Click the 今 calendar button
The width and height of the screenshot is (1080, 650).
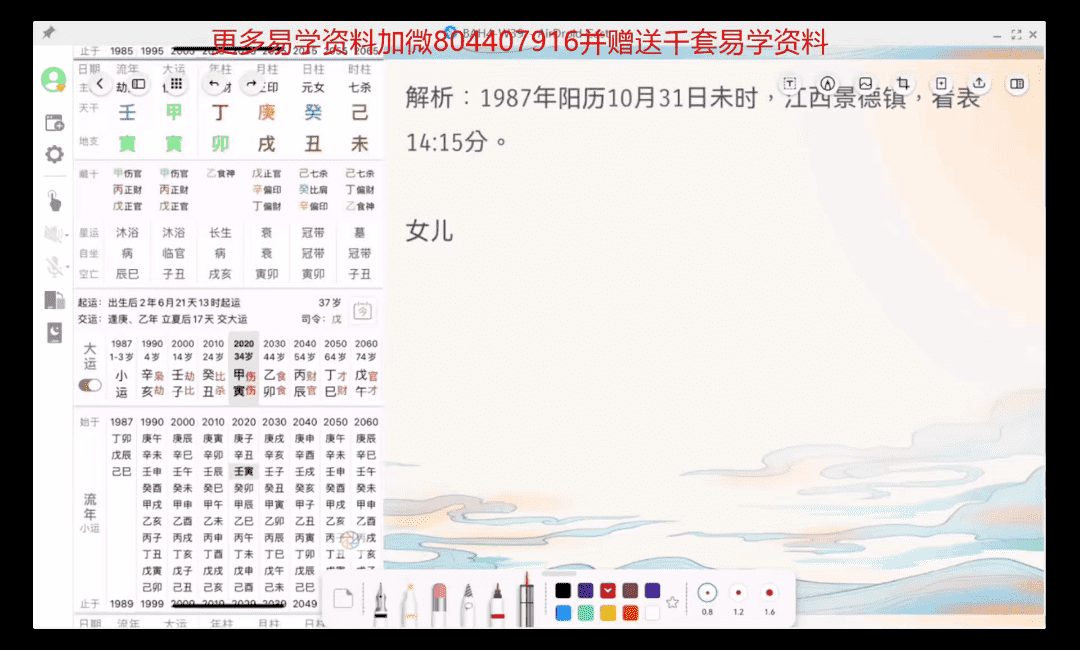click(364, 311)
